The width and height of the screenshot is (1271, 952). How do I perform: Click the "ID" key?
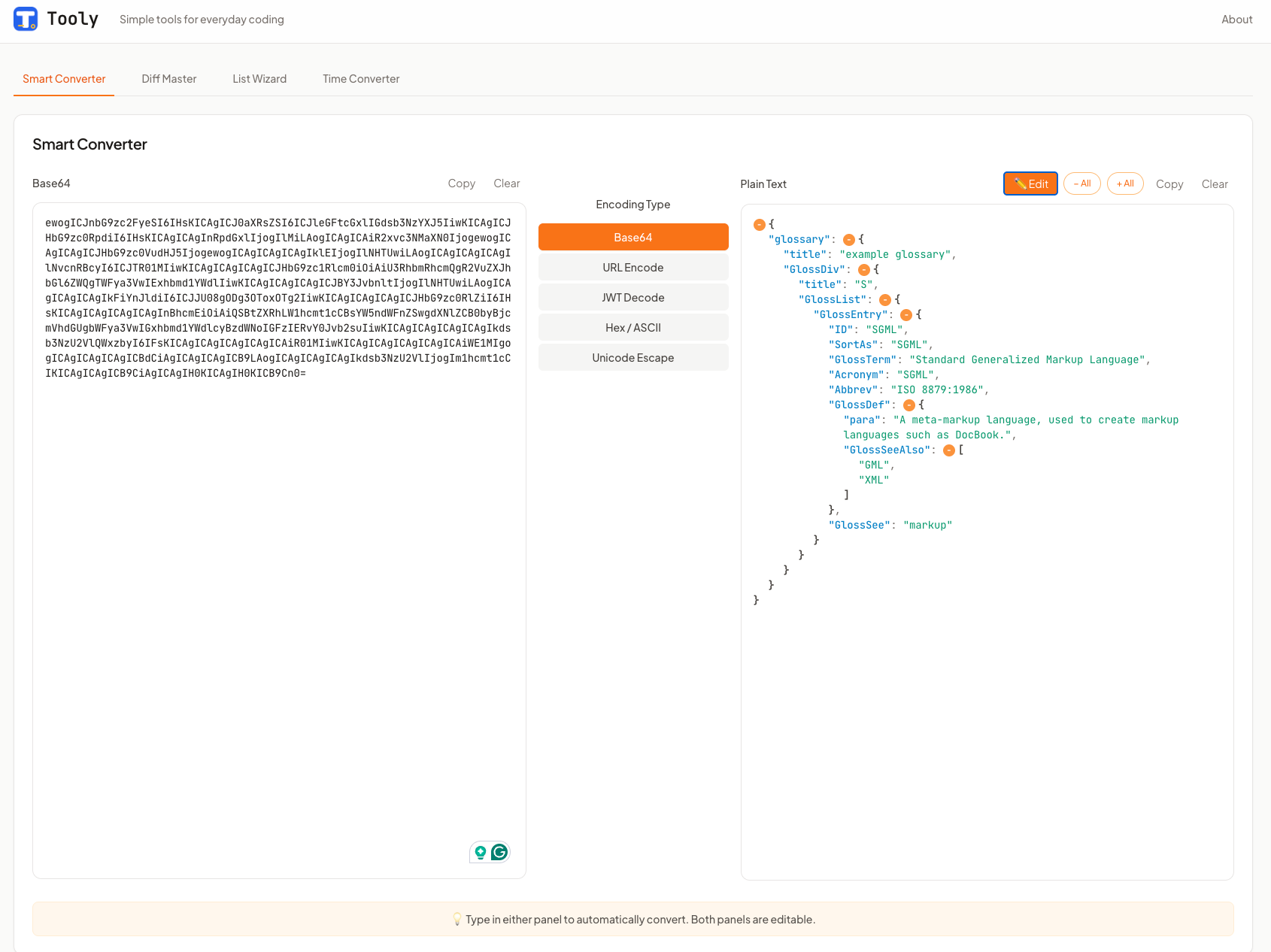[841, 329]
